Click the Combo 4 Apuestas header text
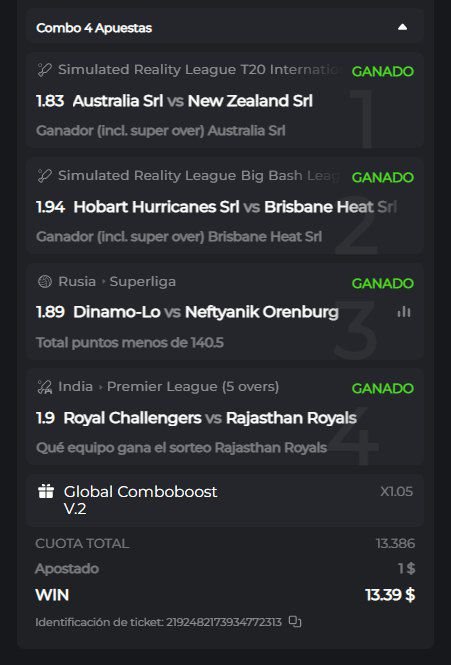451x665 pixels. pyautogui.click(x=94, y=28)
